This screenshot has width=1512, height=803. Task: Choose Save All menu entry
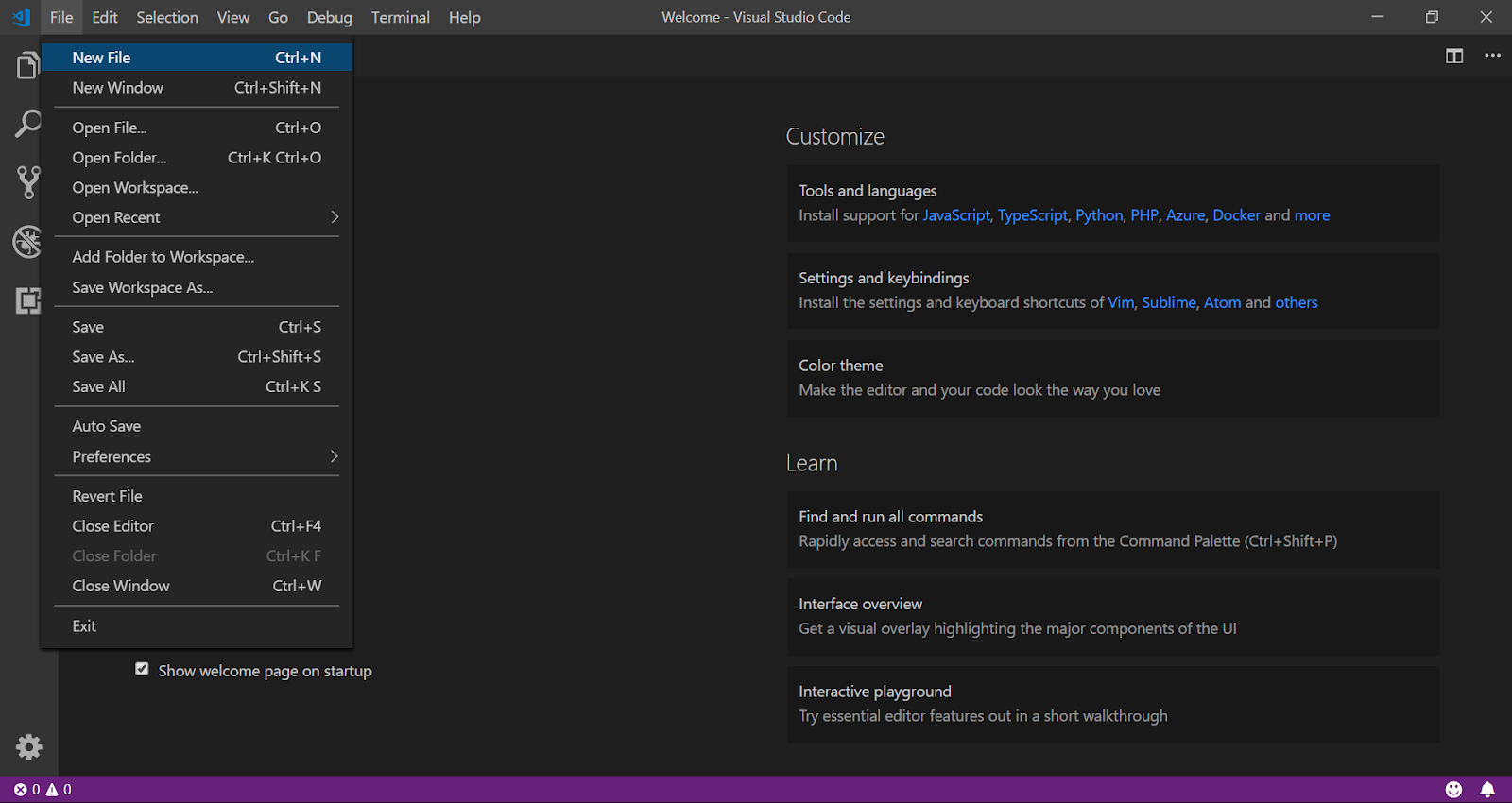[197, 386]
